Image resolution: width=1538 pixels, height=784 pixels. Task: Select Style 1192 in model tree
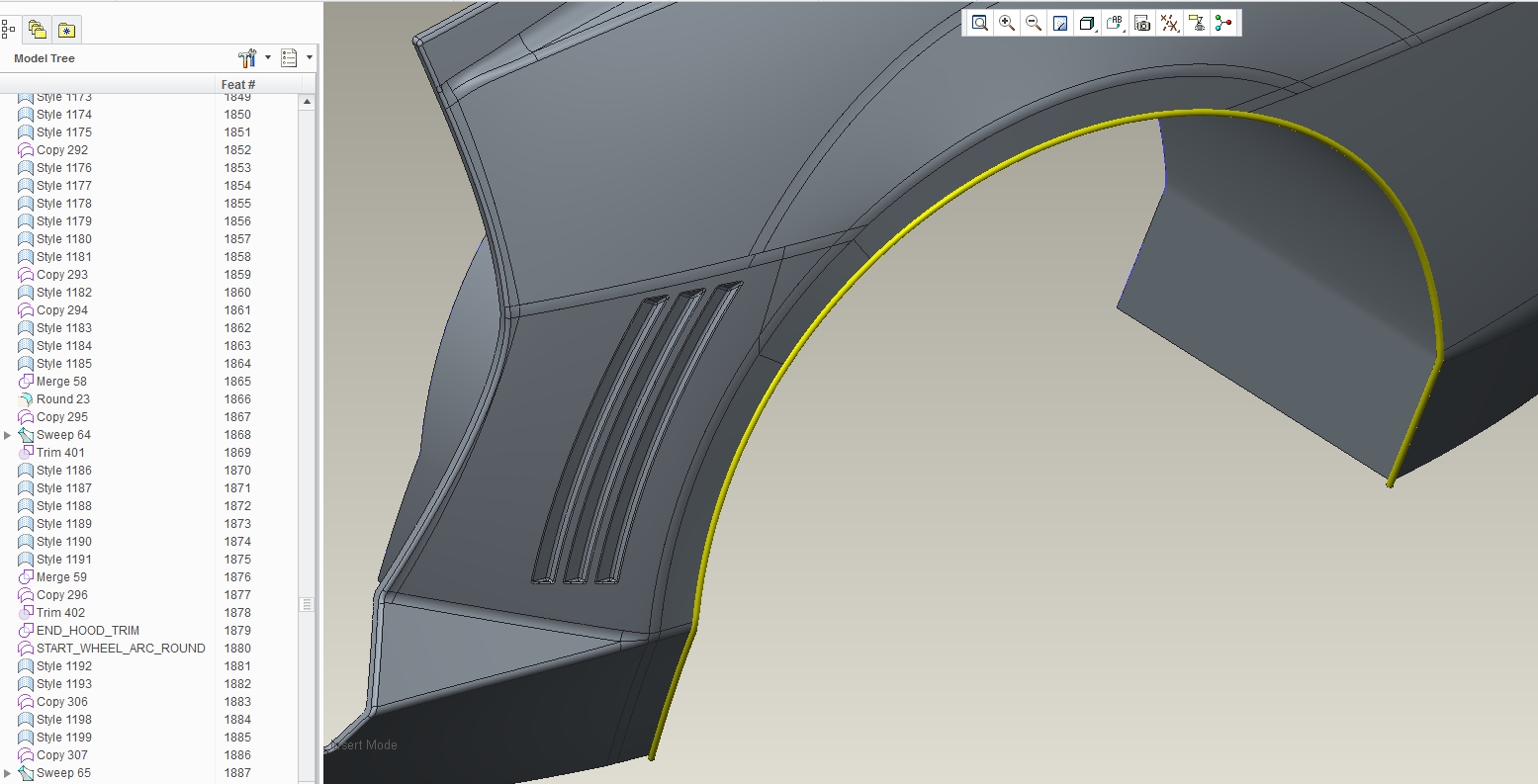64,666
